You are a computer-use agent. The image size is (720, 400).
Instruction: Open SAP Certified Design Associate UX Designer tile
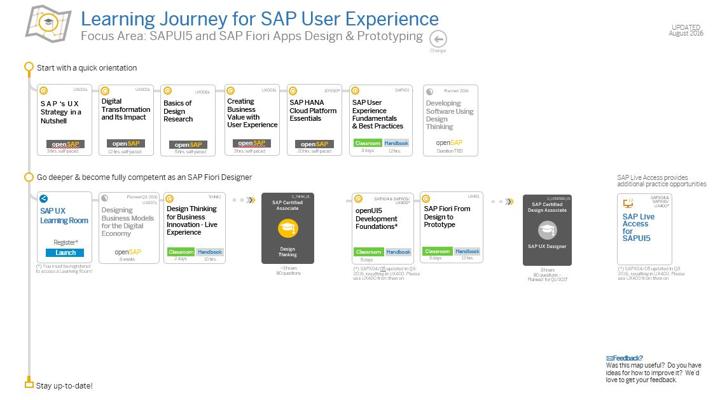547,230
